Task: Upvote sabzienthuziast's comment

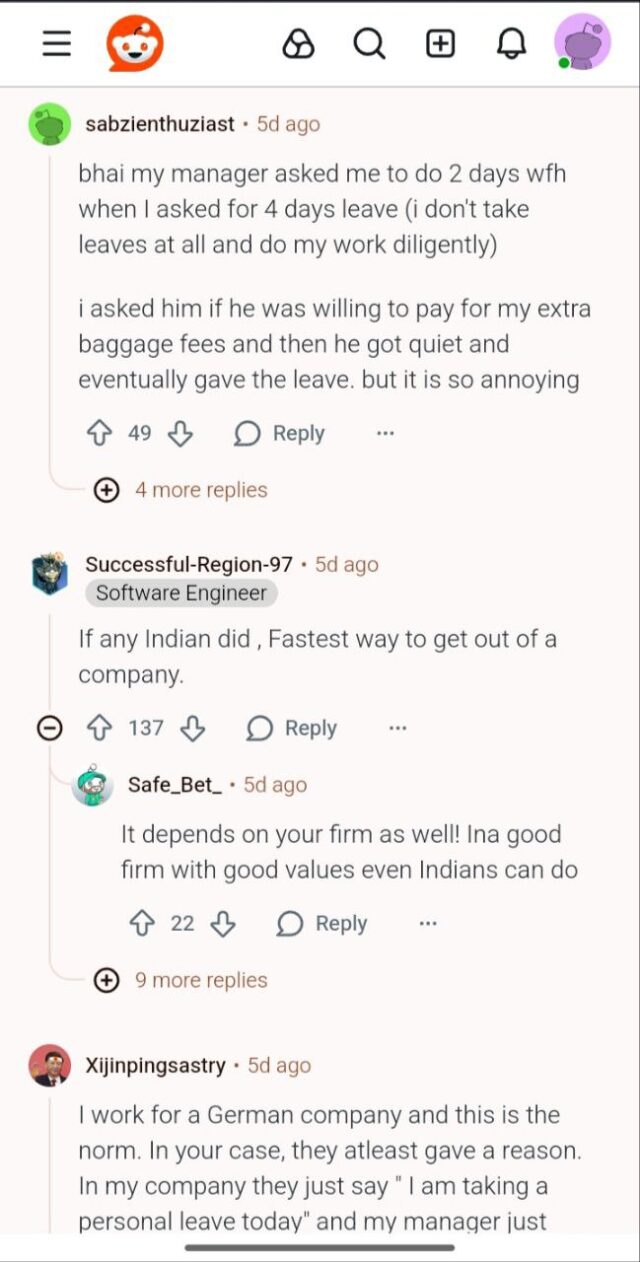Action: (101, 433)
